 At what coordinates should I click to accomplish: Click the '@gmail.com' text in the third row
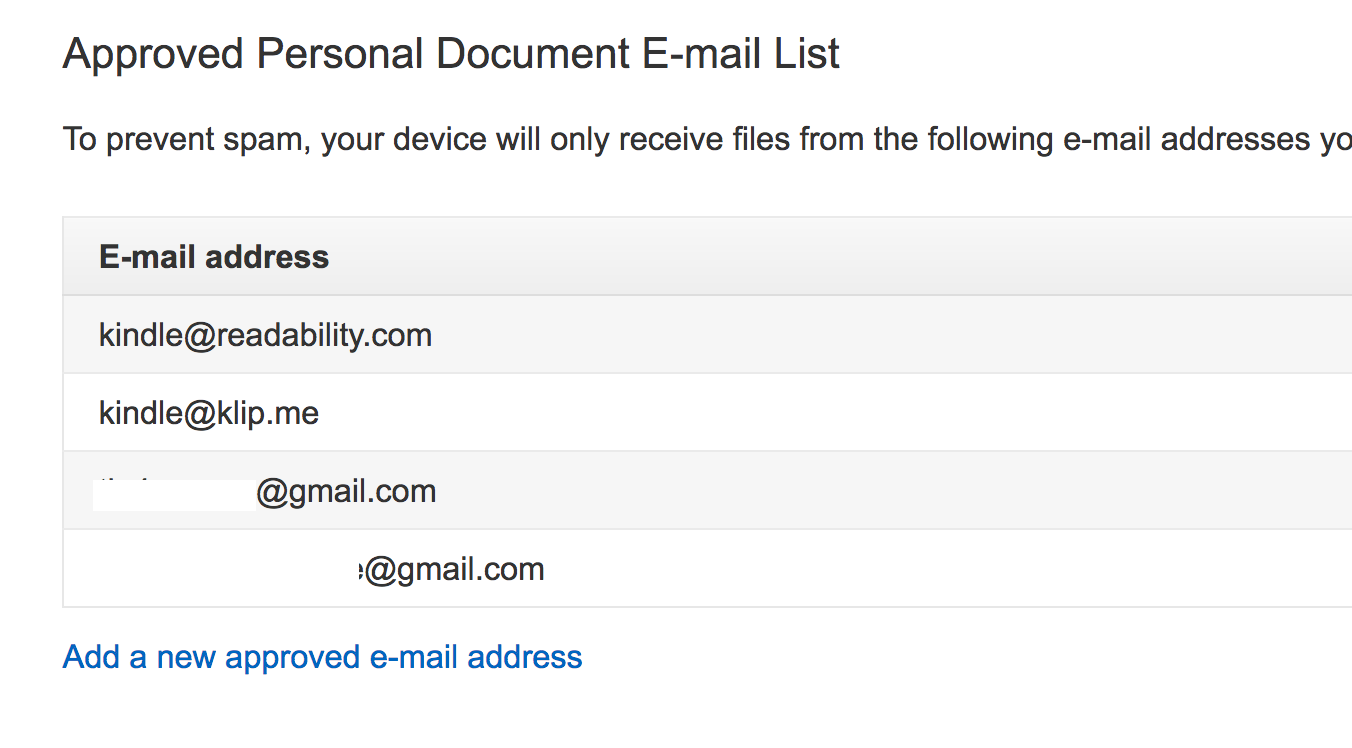point(346,491)
